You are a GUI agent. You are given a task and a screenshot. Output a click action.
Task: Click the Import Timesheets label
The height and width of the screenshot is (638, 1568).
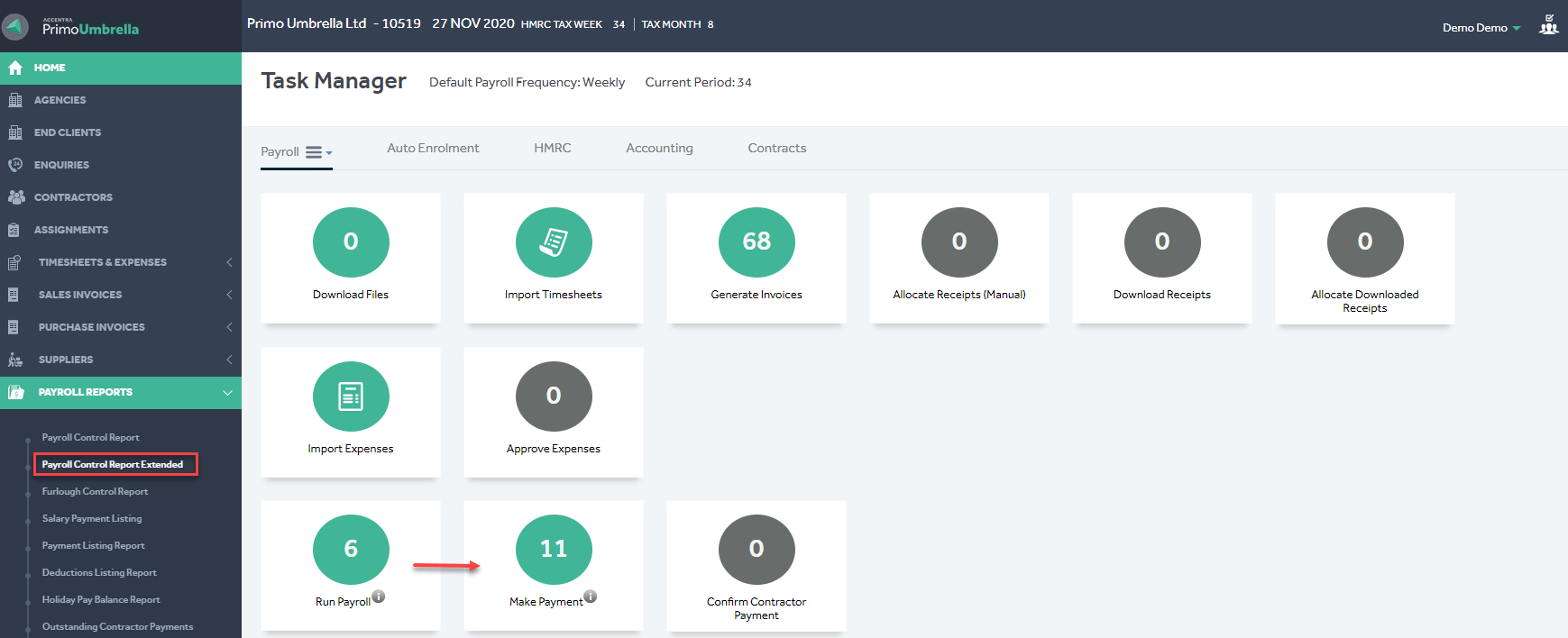coord(554,295)
